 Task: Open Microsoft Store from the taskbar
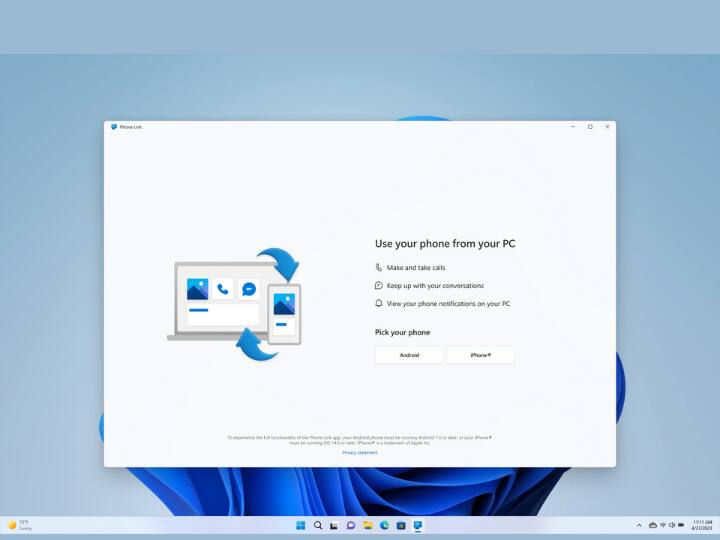[401, 525]
